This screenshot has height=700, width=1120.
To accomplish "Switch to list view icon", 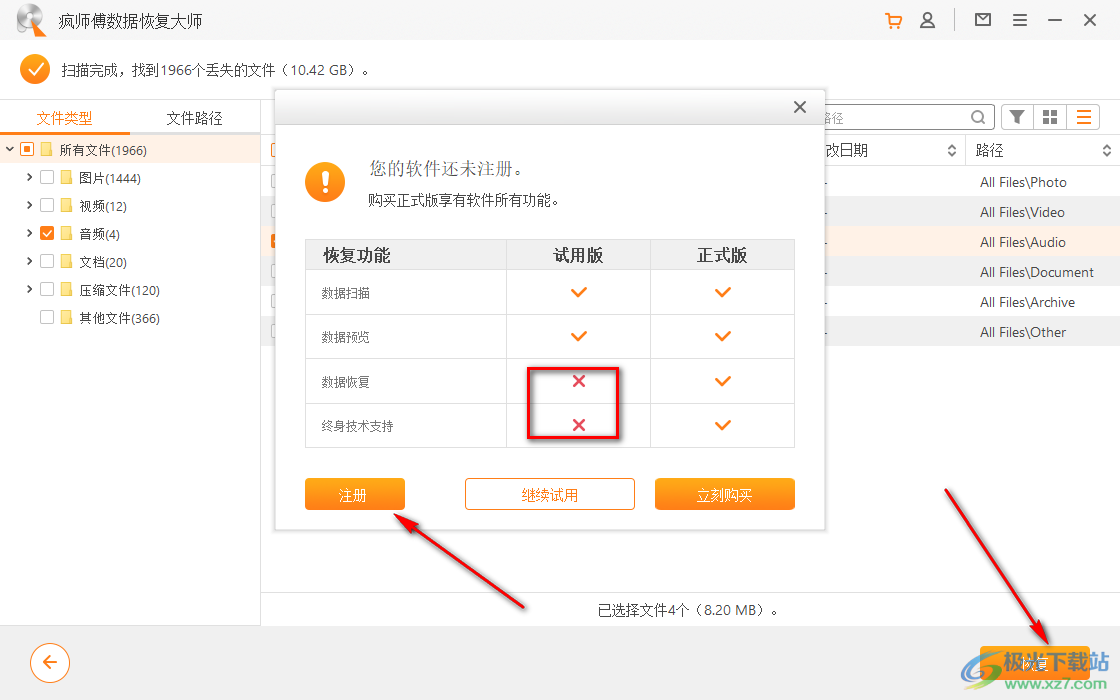I will (x=1084, y=117).
